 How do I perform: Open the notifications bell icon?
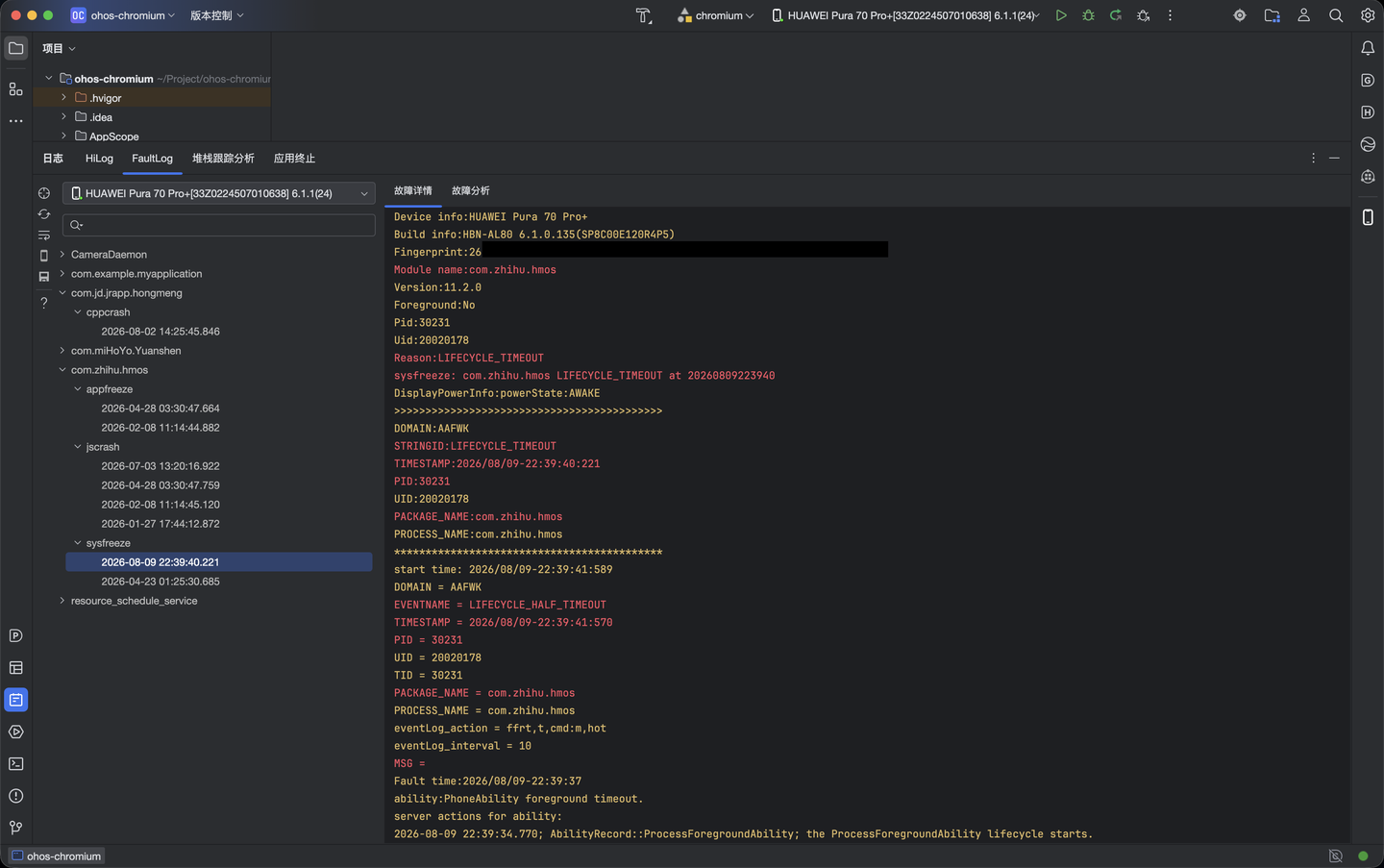[1368, 48]
